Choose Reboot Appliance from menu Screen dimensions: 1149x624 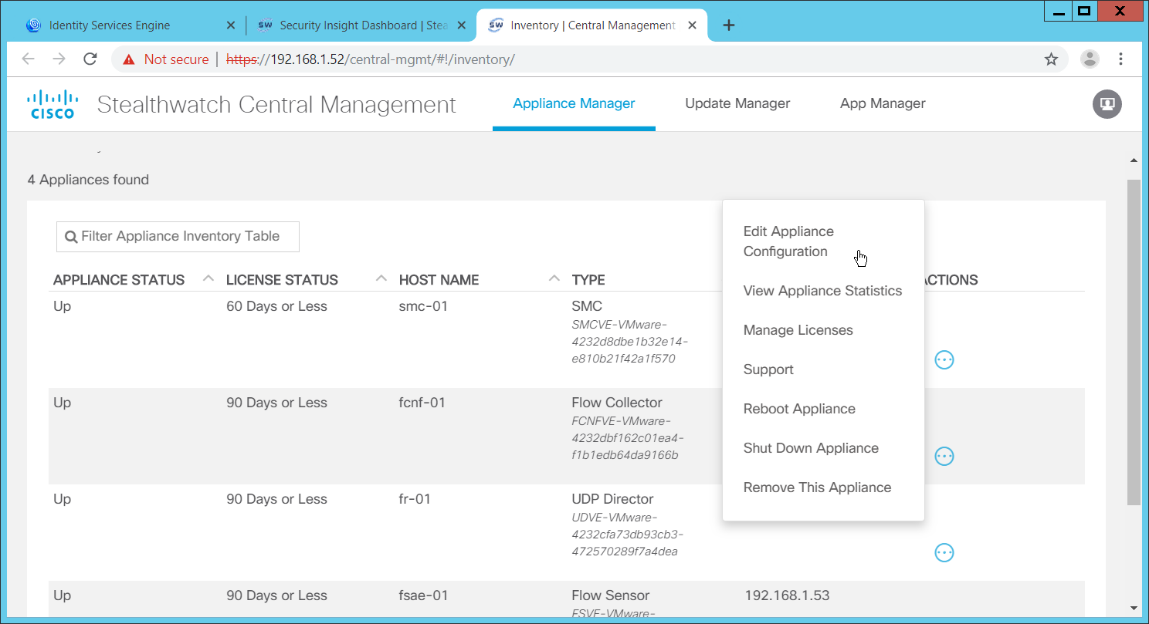(799, 409)
